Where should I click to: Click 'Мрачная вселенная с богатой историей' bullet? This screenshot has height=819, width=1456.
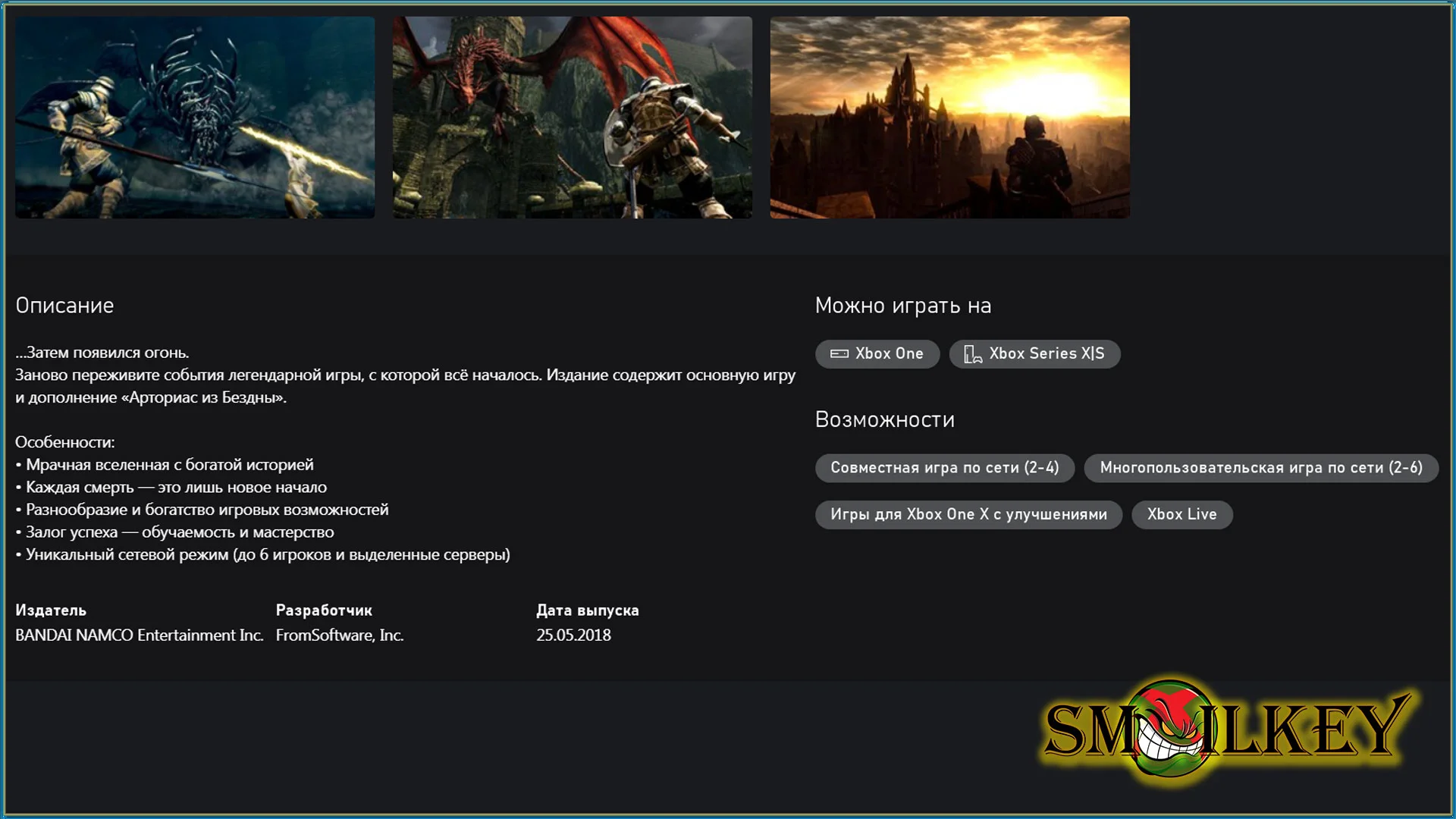[x=165, y=465]
